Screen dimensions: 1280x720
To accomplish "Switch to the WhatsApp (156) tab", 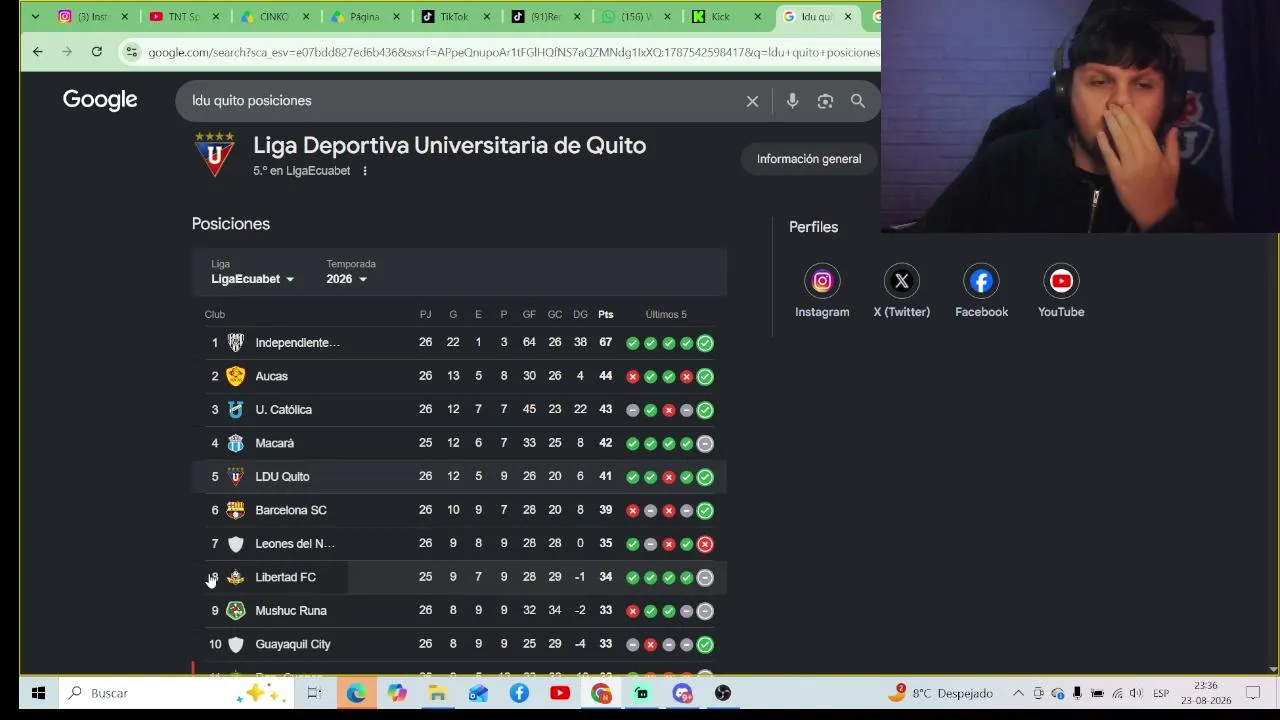I will coord(636,17).
